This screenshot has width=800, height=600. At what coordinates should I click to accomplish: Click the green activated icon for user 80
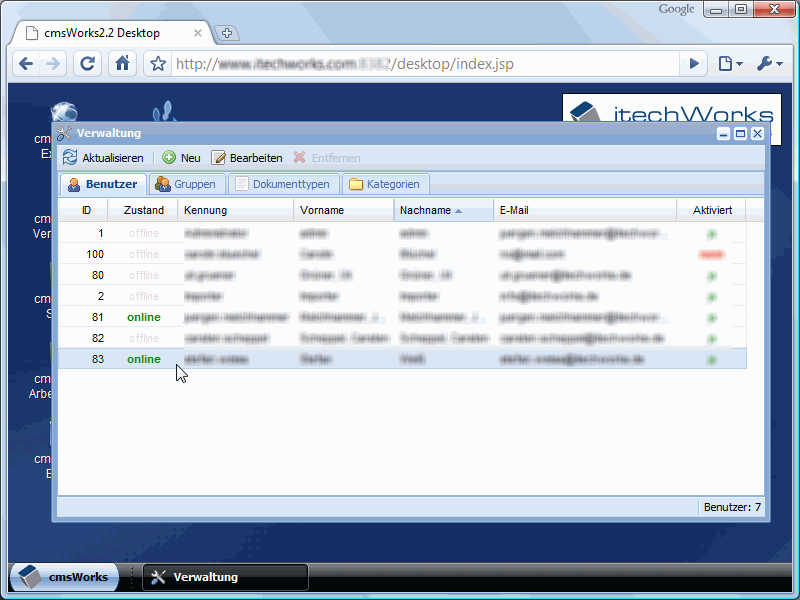point(712,276)
